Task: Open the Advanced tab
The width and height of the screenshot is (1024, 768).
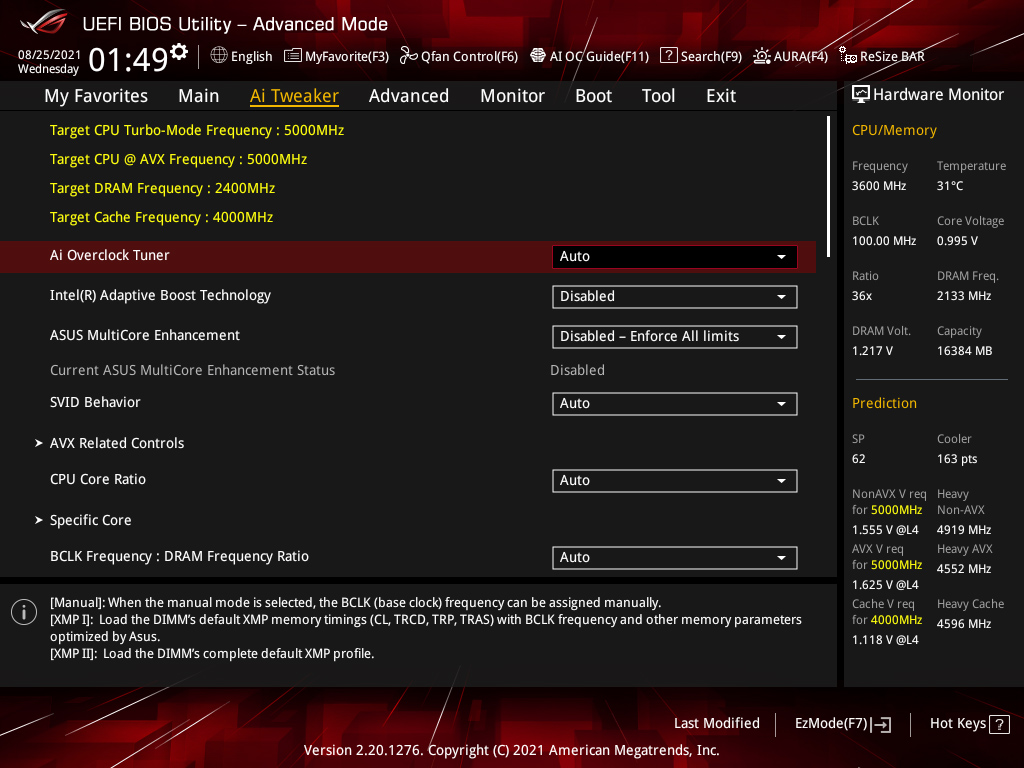Action: point(409,96)
